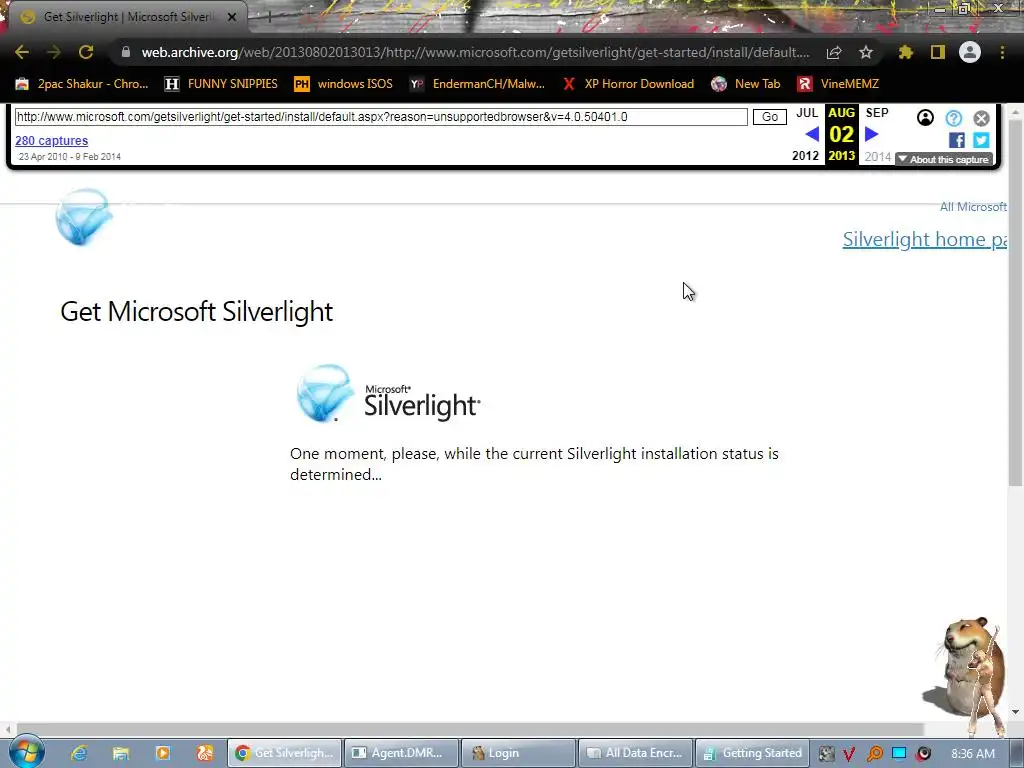Open the Chrome side panel icon
This screenshot has height=768, width=1024.
[x=938, y=52]
